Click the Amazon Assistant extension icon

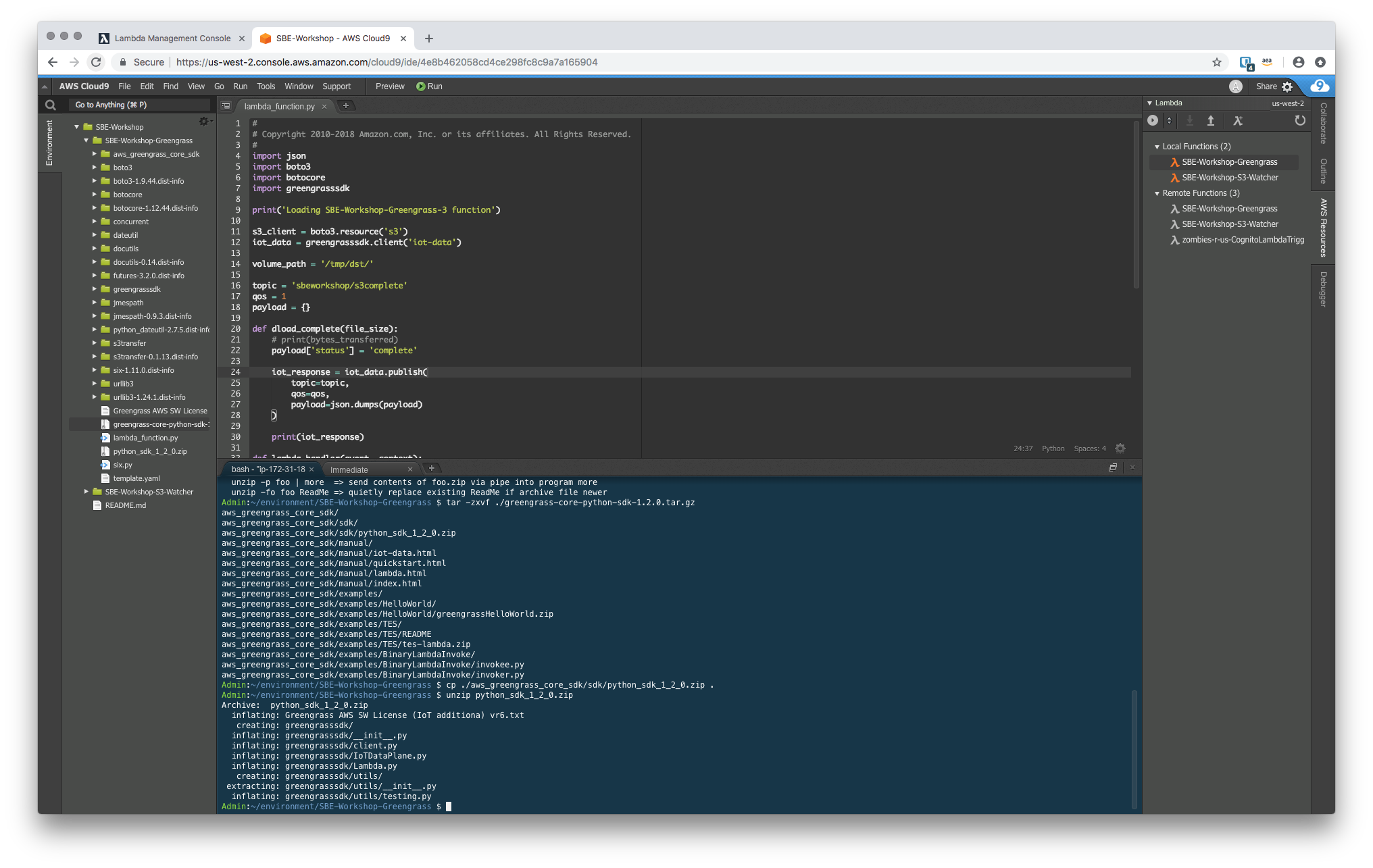(1267, 62)
